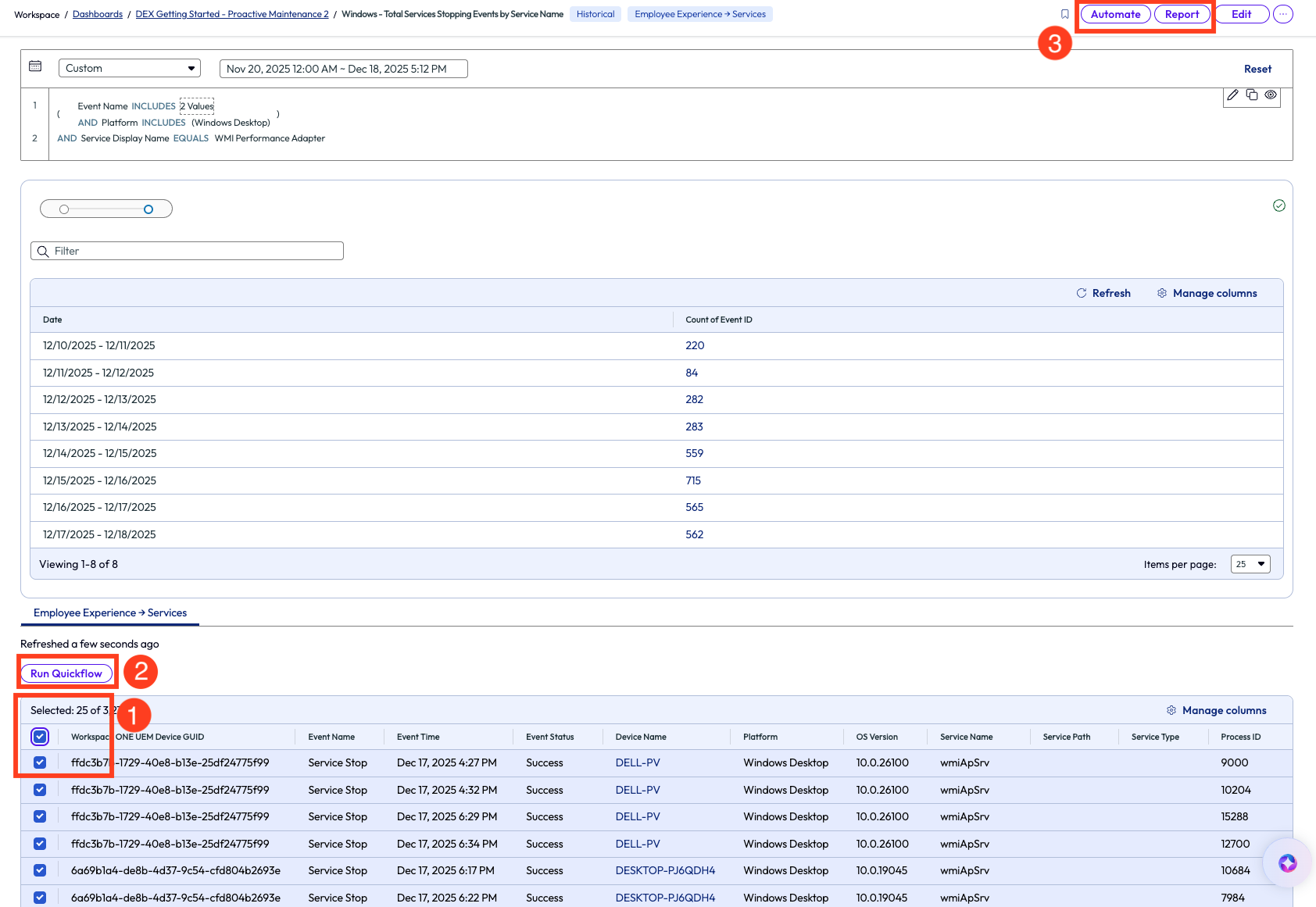
Task: Click the blue right handle of the slider
Action: (x=148, y=209)
